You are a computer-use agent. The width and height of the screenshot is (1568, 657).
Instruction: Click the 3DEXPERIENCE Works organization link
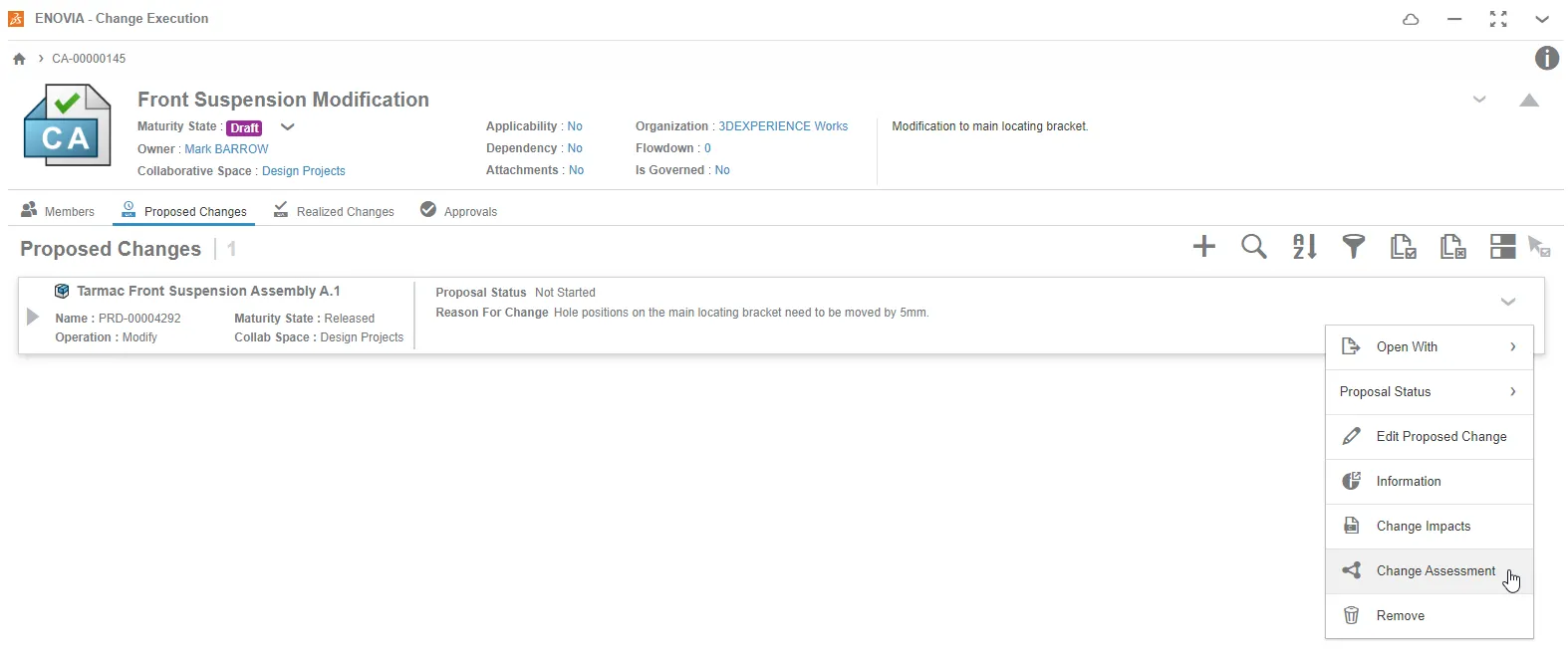pyautogui.click(x=783, y=126)
